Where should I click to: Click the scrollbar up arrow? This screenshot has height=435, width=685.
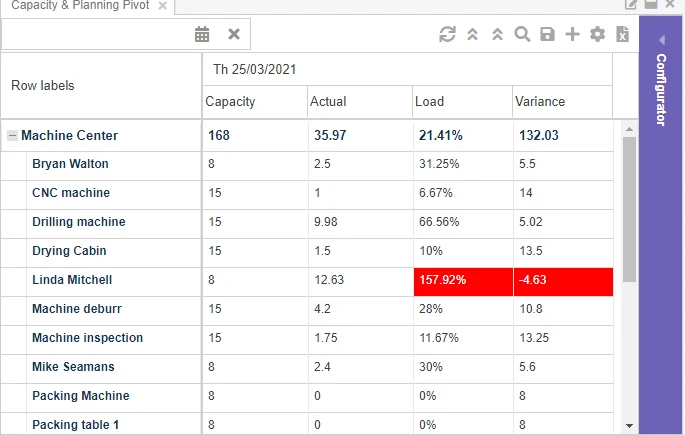pyautogui.click(x=629, y=129)
